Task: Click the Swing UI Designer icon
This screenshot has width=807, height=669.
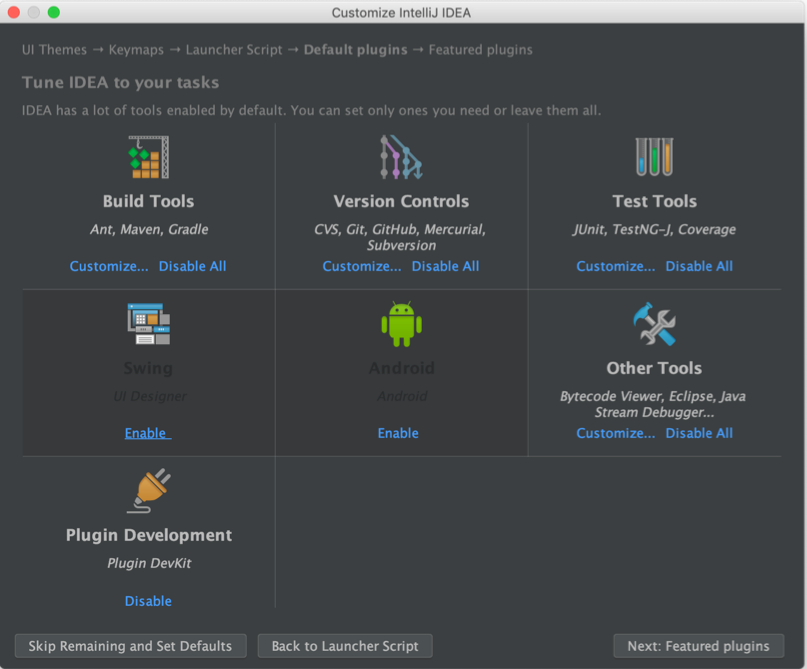Action: click(x=149, y=324)
